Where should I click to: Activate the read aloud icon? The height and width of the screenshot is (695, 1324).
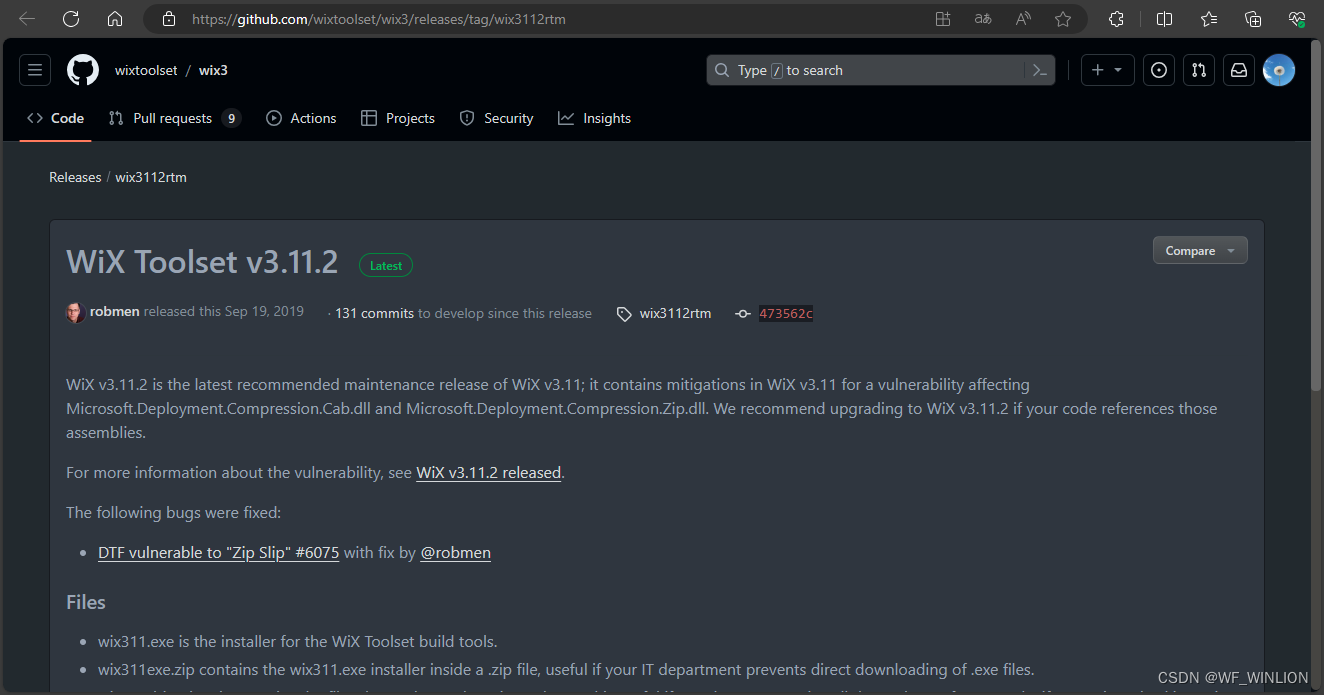(1023, 19)
